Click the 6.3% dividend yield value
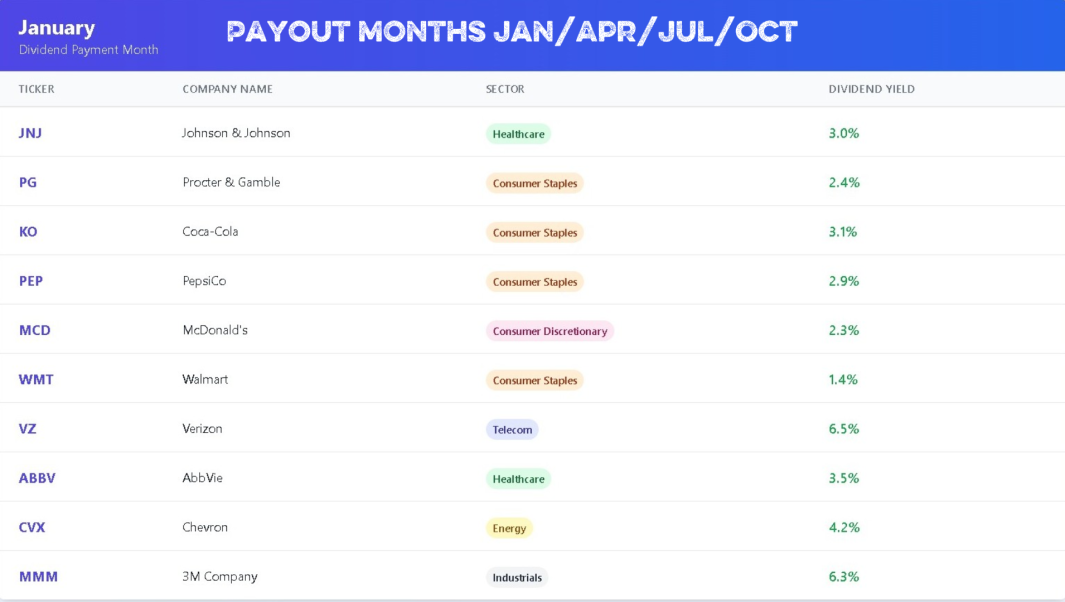This screenshot has width=1065, height=602. pyautogui.click(x=844, y=576)
